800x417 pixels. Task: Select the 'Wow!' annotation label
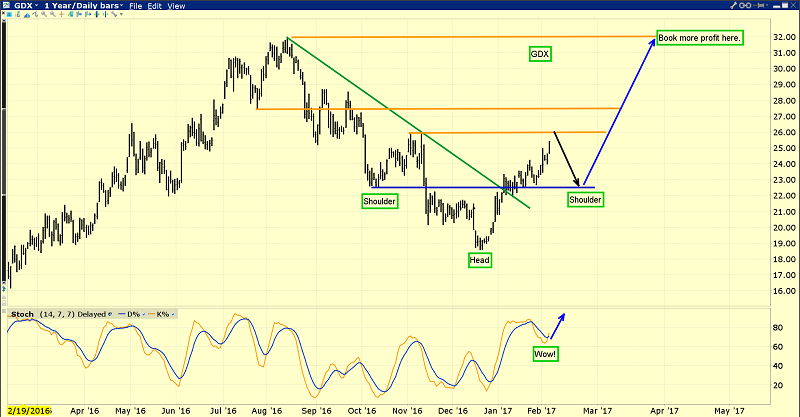click(545, 354)
